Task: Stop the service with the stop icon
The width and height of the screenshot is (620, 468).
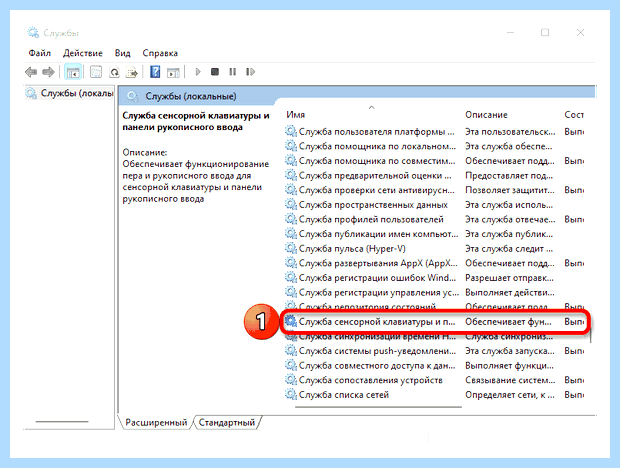Action: tap(215, 72)
